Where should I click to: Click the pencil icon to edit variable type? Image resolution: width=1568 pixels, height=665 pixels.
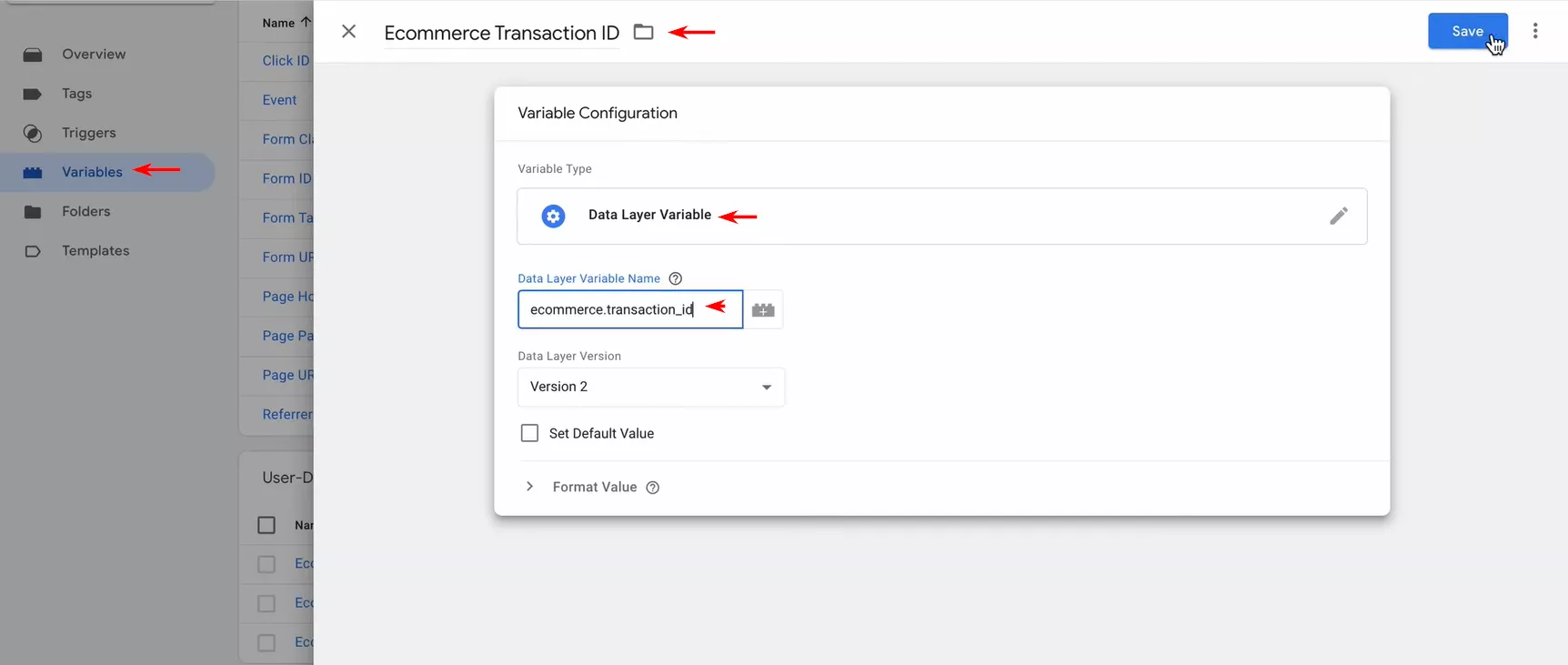pyautogui.click(x=1338, y=216)
